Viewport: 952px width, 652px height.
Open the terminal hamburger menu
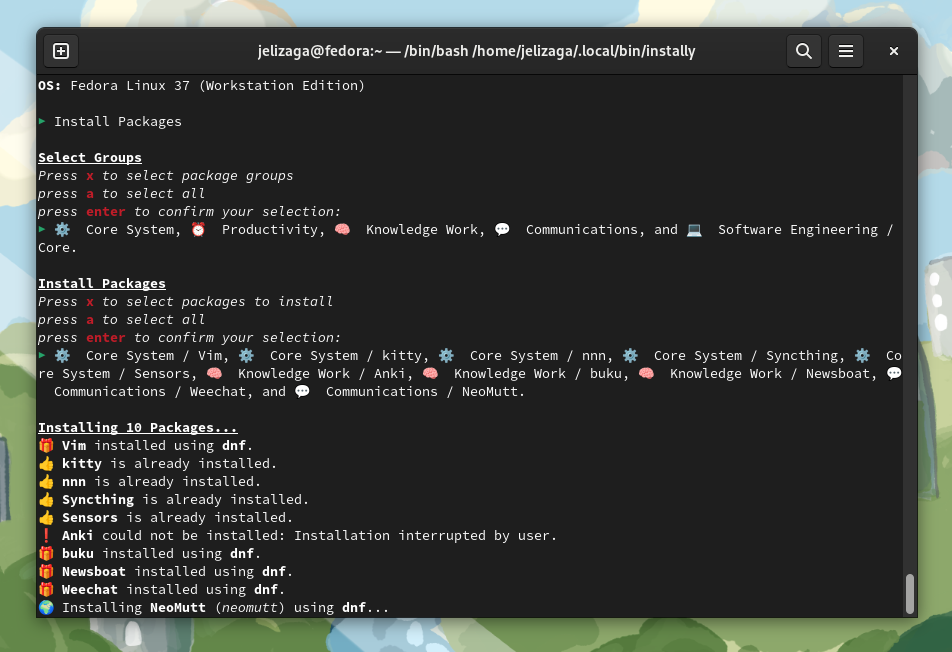846,51
